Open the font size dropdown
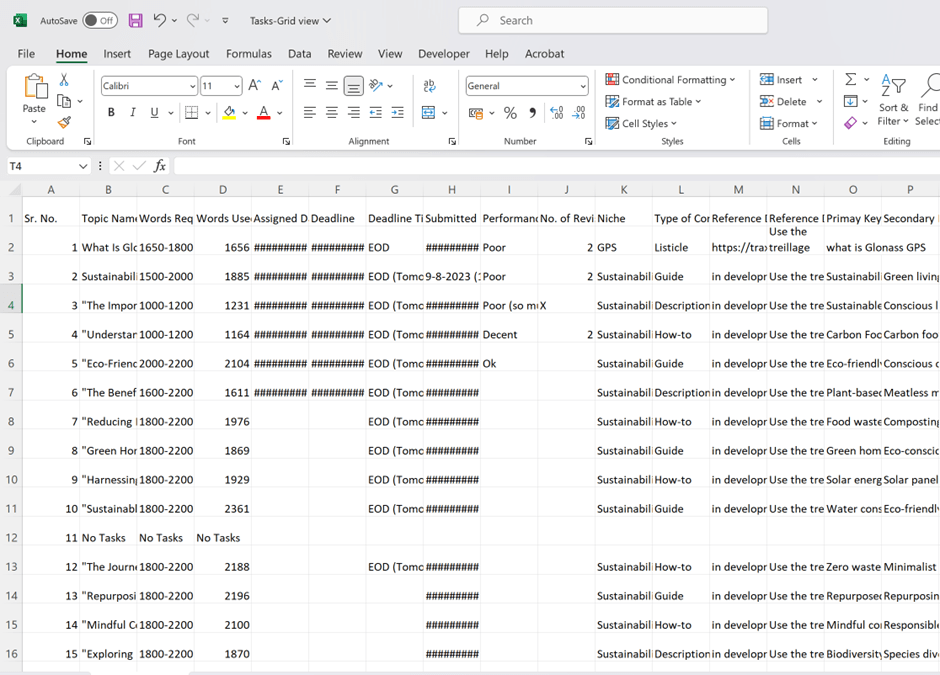 (x=237, y=86)
